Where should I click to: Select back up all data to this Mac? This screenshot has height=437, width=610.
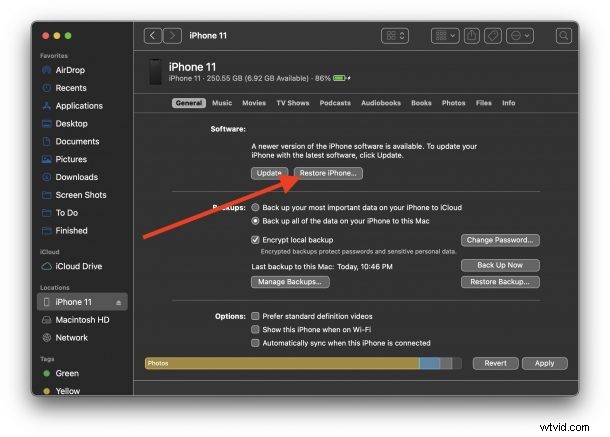(x=255, y=221)
